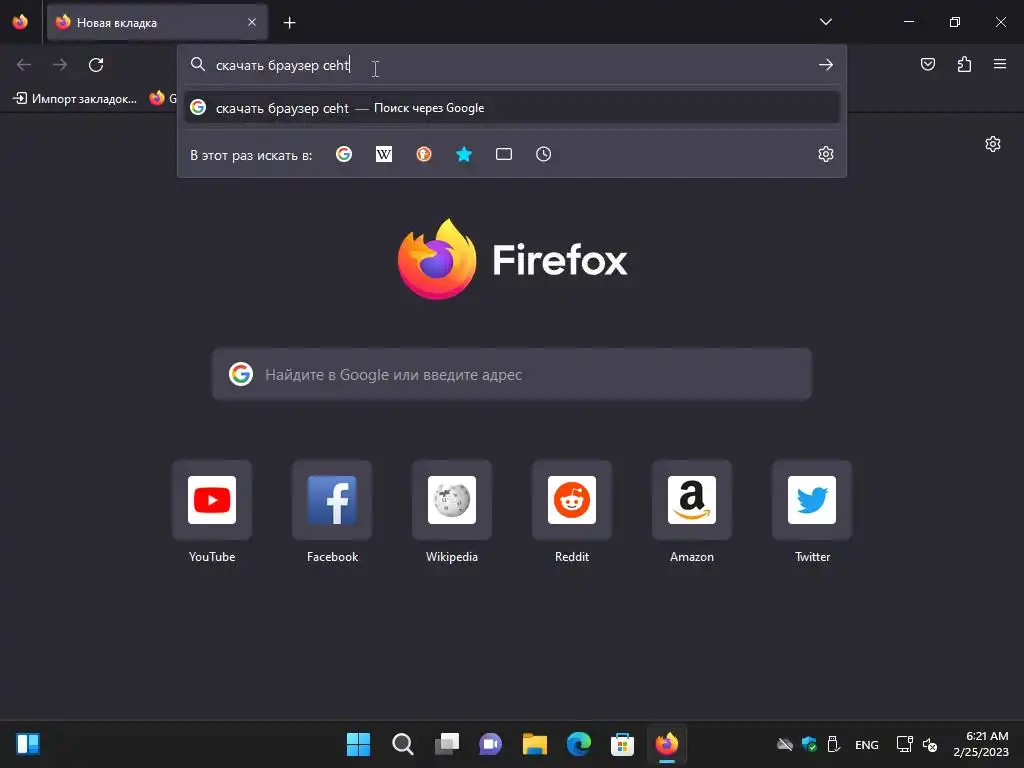Select the Новая вкладка tab
Screen dimensions: 1024x768
157,23
